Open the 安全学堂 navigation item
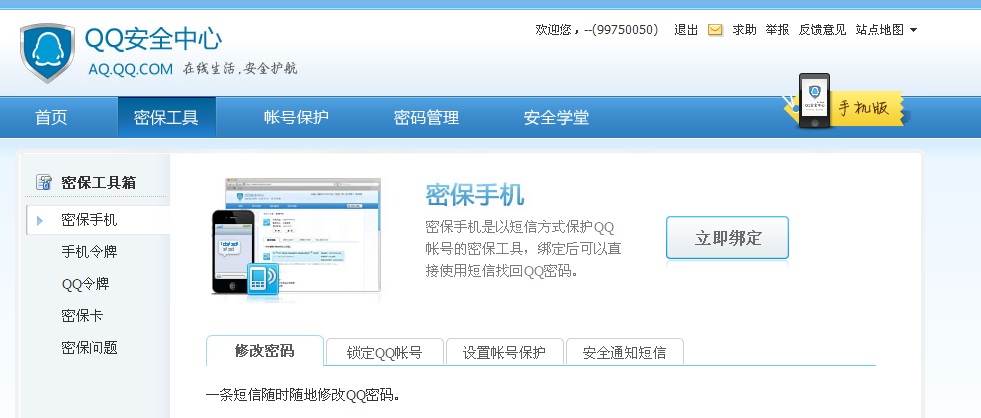Image resolution: width=981 pixels, height=418 pixels. [556, 117]
